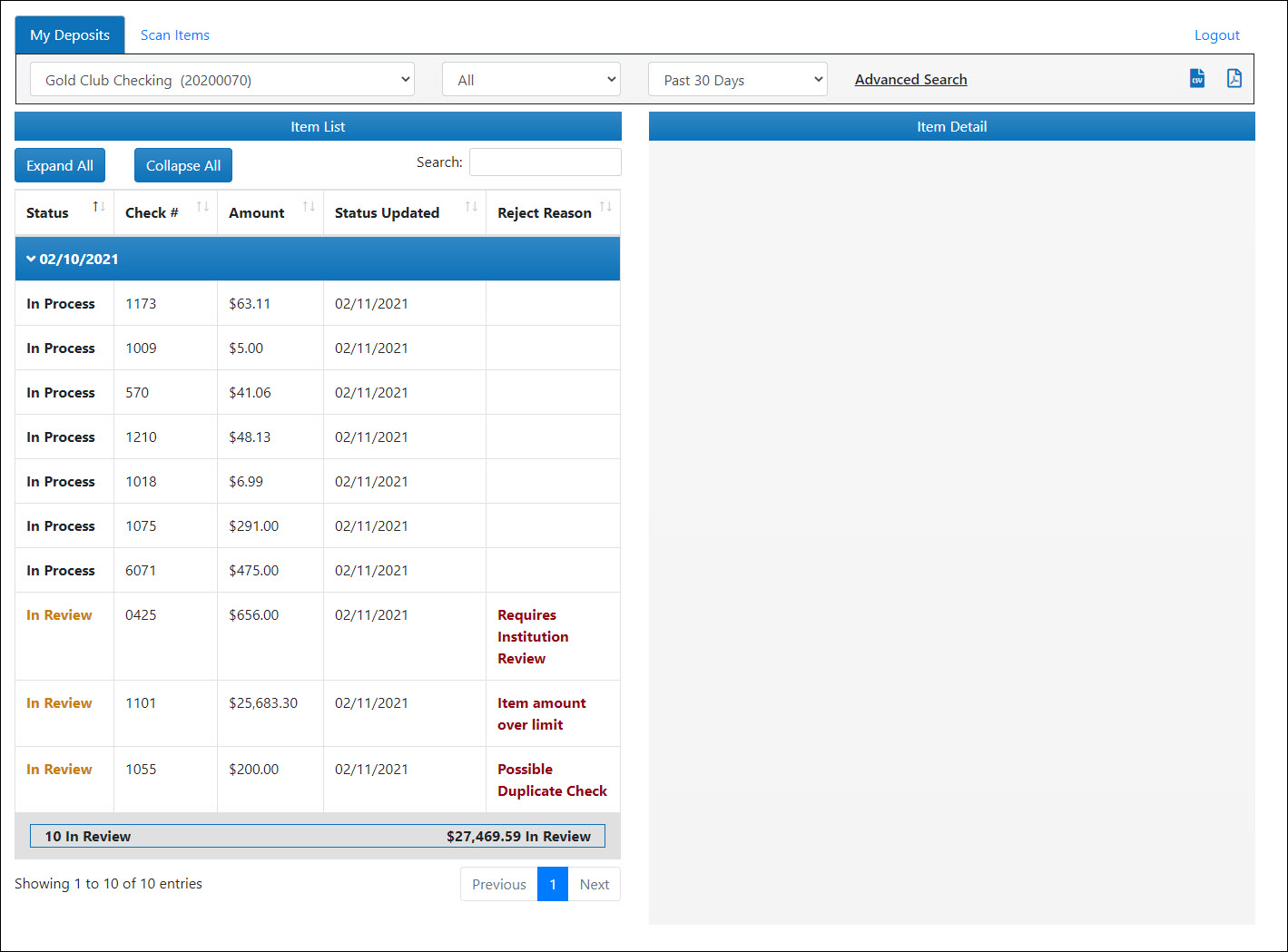The height and width of the screenshot is (952, 1288).
Task: Sort by Check # column arrows
Action: click(202, 208)
